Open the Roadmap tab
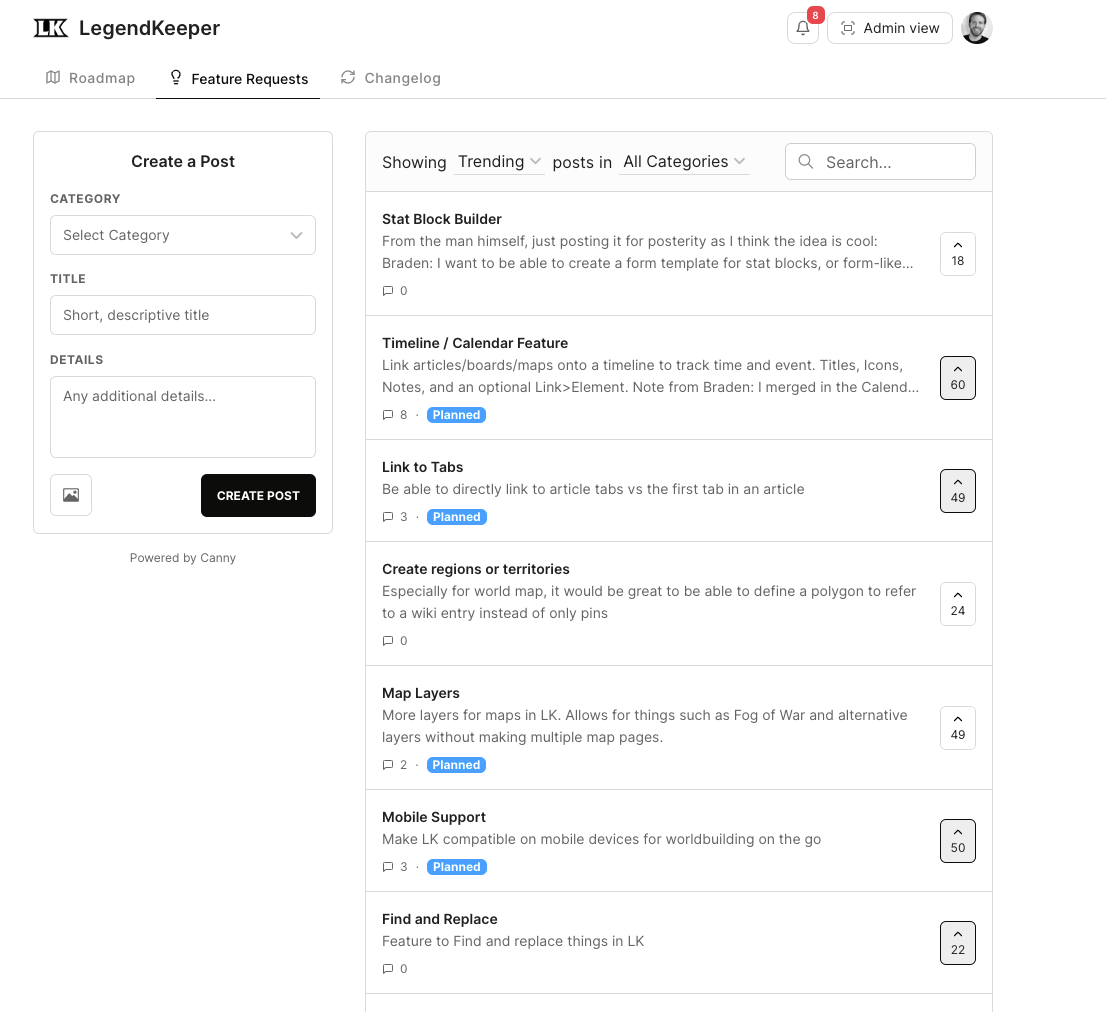The width and height of the screenshot is (1106, 1012). pos(90,78)
